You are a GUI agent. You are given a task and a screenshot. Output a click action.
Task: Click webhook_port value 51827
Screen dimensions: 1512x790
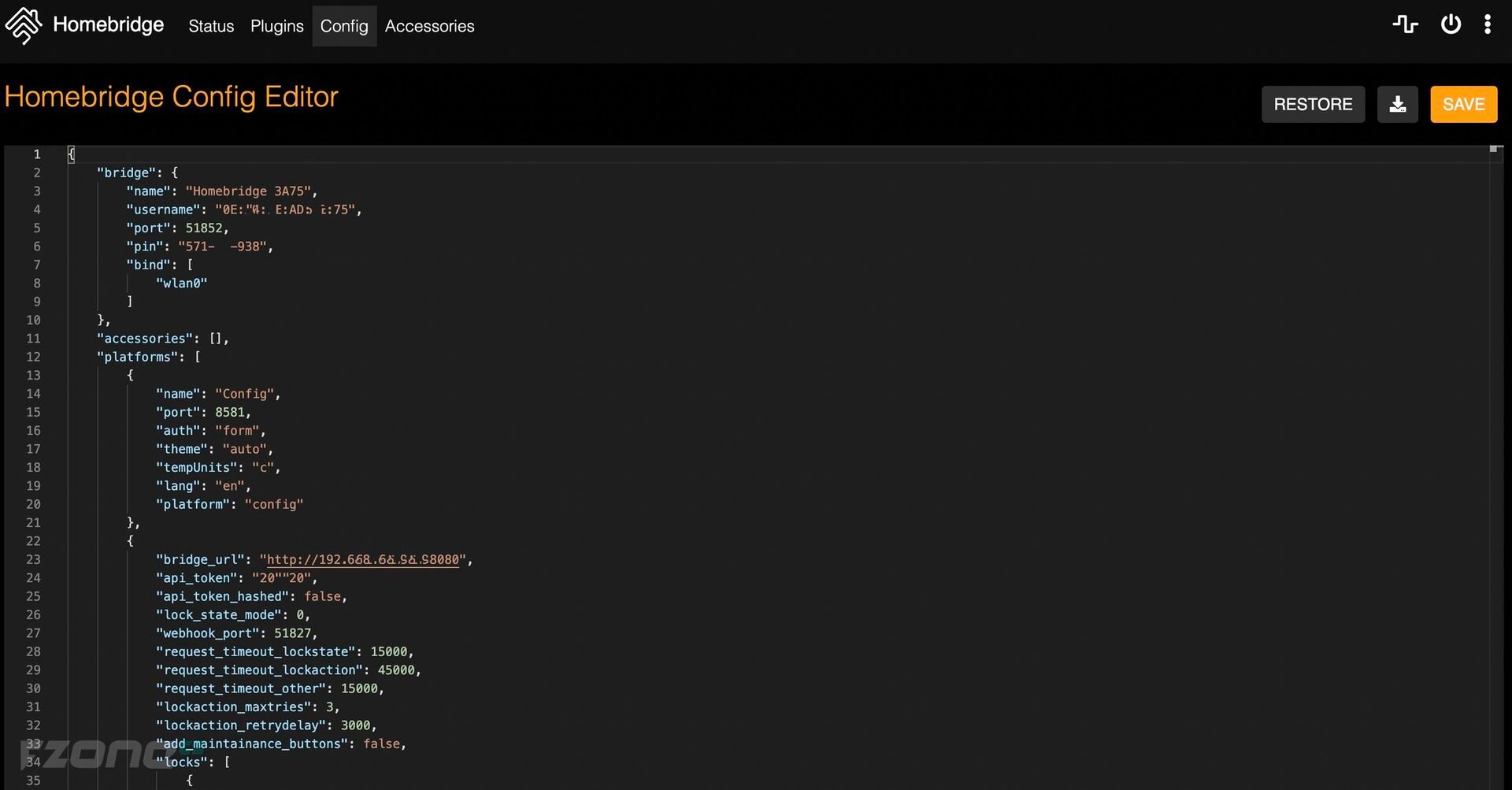click(x=293, y=633)
